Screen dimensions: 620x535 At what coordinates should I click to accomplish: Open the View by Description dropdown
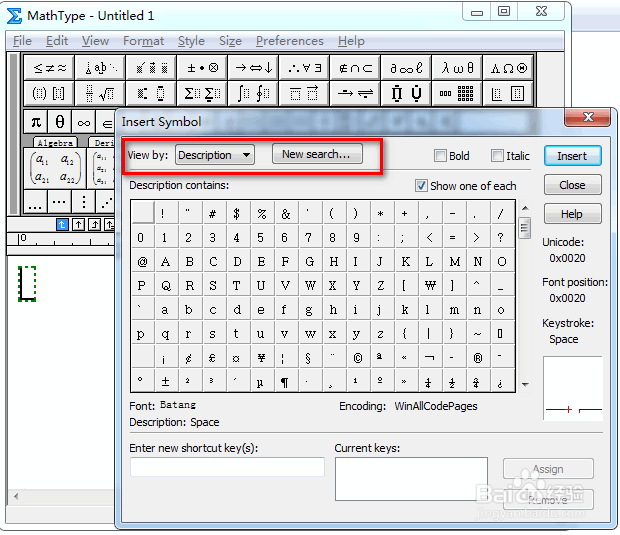[215, 155]
